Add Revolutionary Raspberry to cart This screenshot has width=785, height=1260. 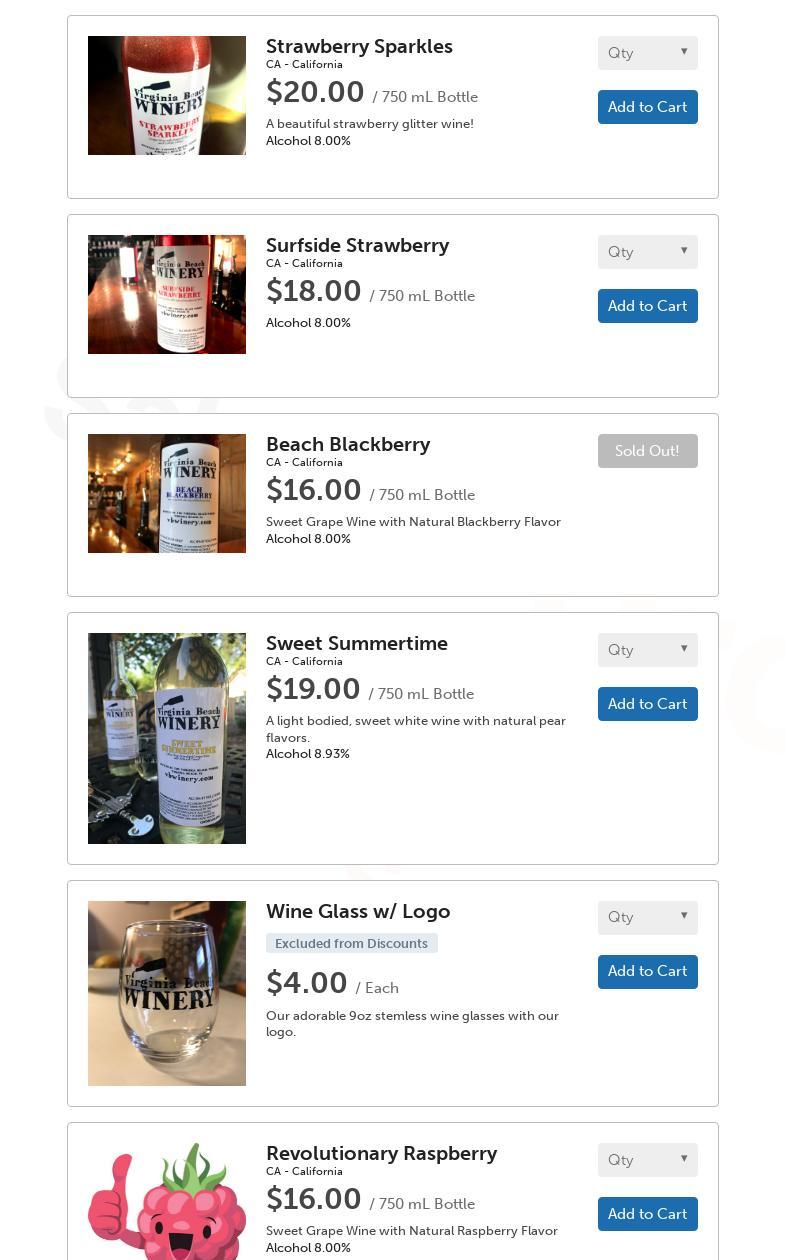click(x=647, y=1214)
